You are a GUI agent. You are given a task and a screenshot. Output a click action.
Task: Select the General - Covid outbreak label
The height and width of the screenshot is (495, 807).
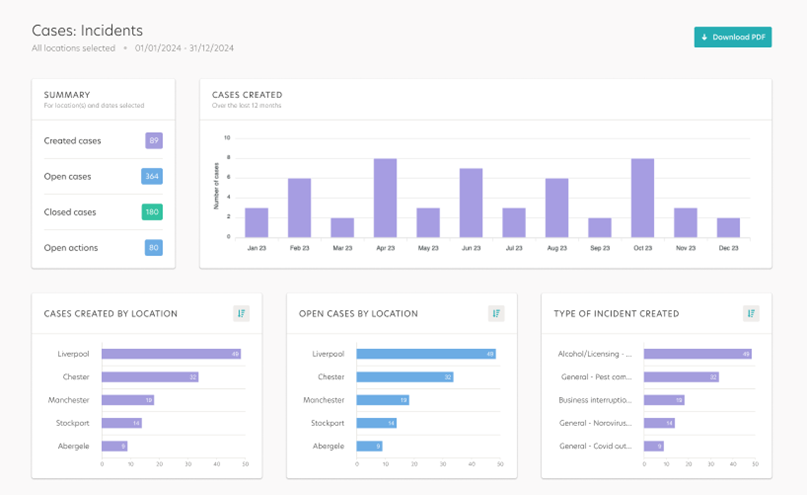pos(595,446)
